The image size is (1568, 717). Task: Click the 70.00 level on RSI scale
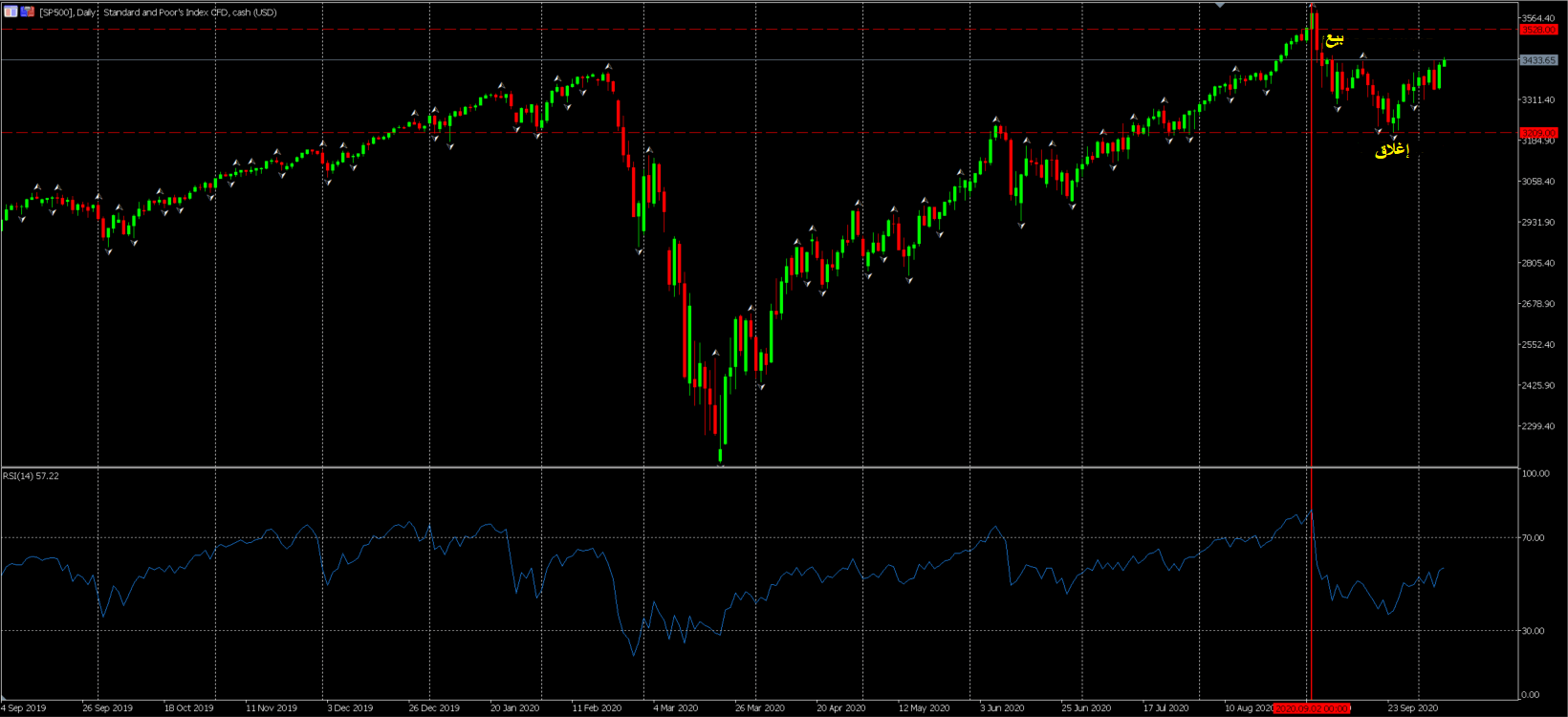(x=1533, y=538)
